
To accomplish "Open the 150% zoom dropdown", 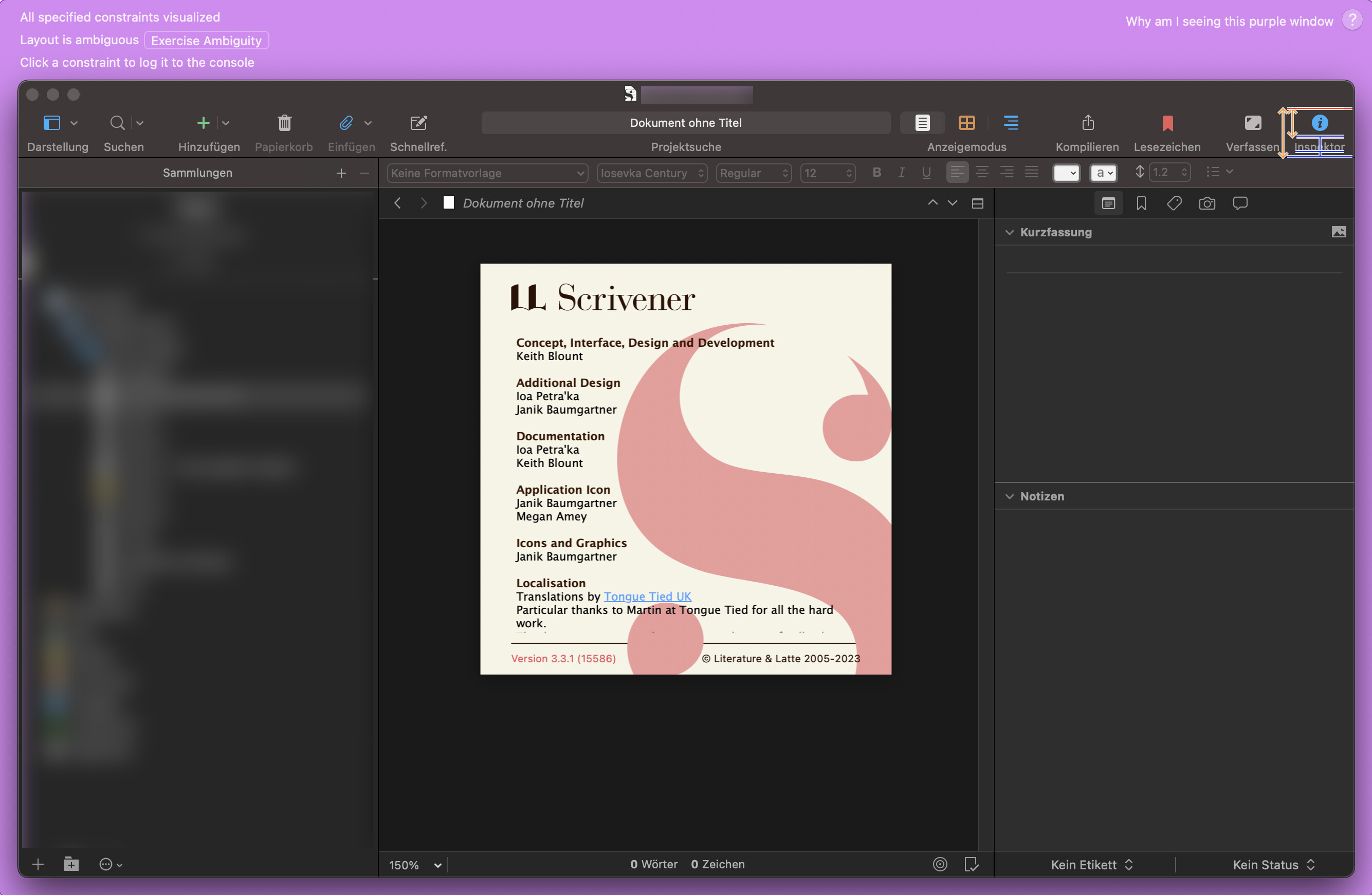I will [415, 865].
